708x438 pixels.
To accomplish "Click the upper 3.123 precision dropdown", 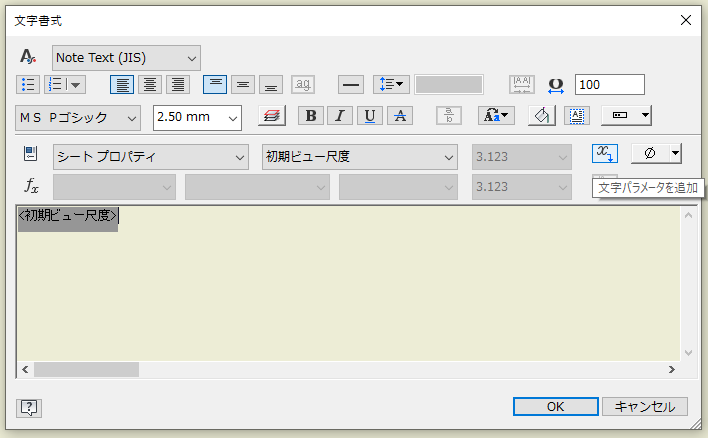I will [x=522, y=157].
